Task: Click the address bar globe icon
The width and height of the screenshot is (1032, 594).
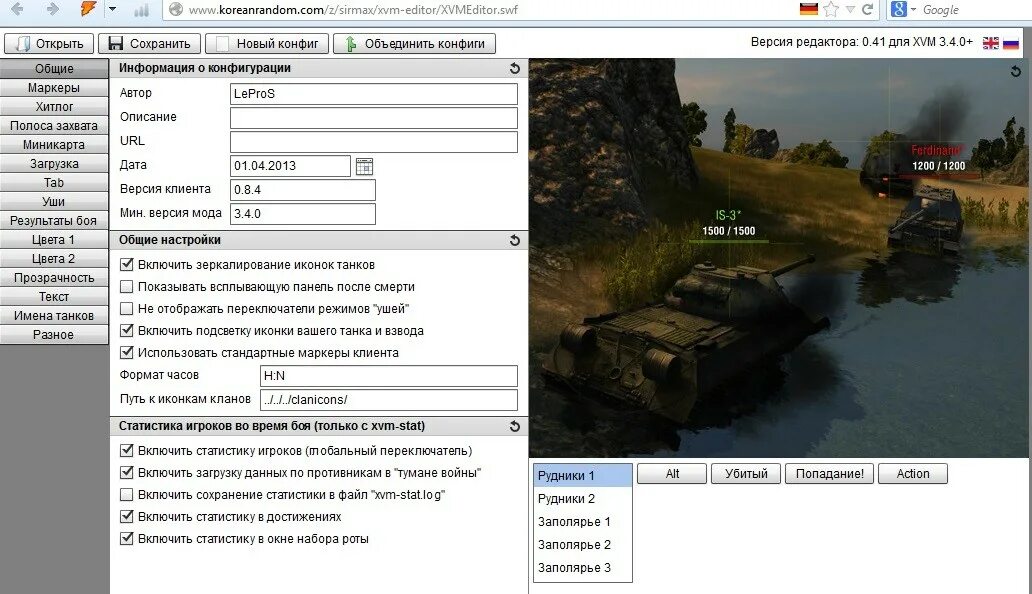Action: pos(175,9)
